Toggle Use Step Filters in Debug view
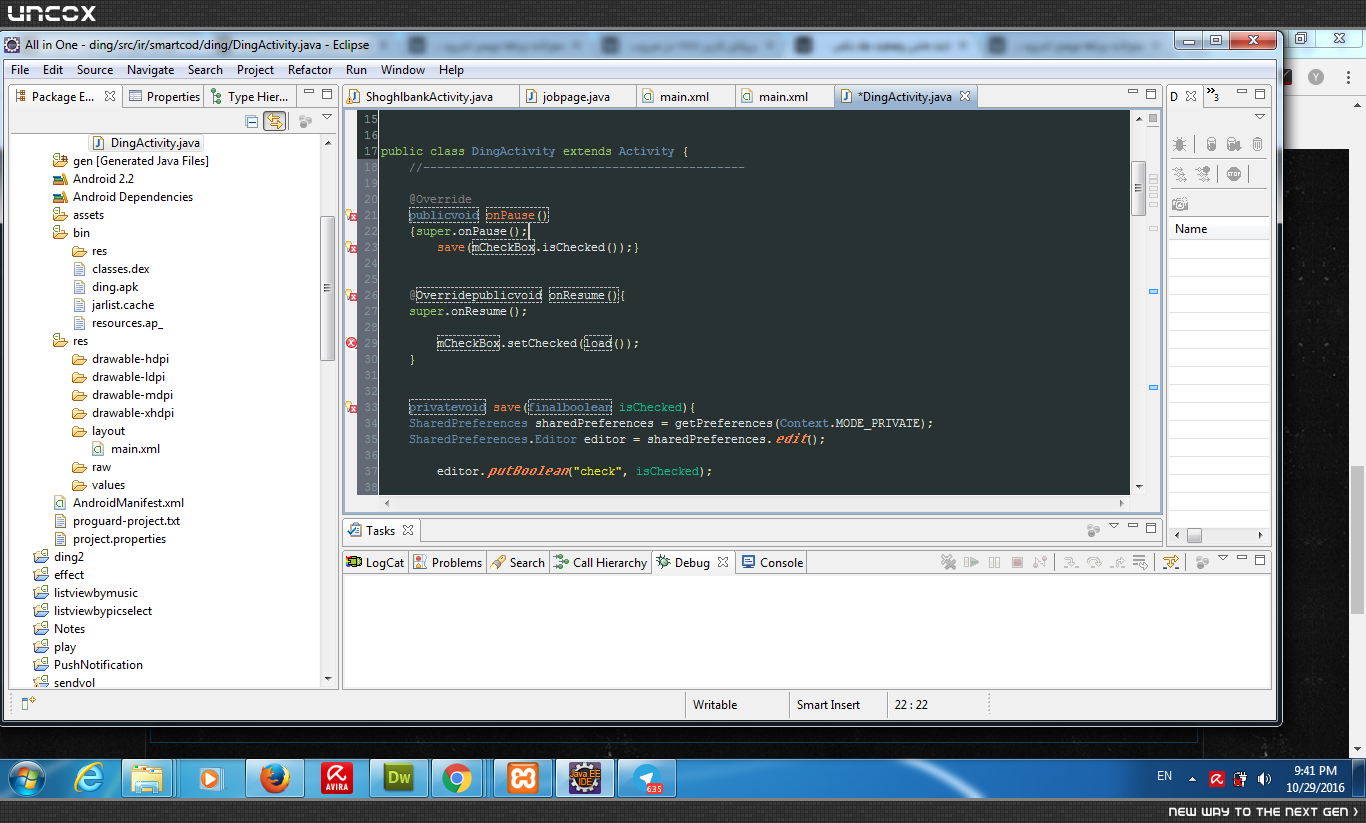This screenshot has width=1366, height=823. click(1171, 563)
